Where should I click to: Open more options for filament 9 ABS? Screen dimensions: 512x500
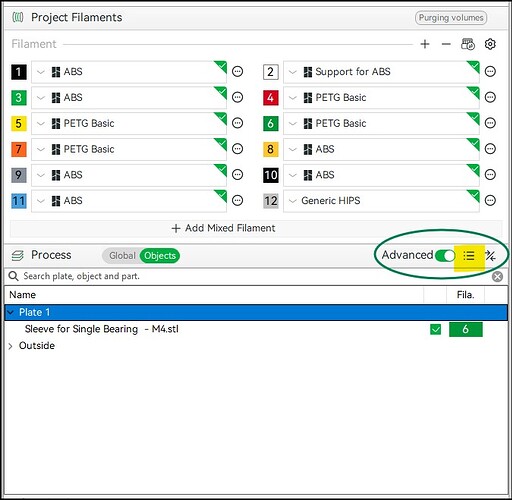pos(237,174)
